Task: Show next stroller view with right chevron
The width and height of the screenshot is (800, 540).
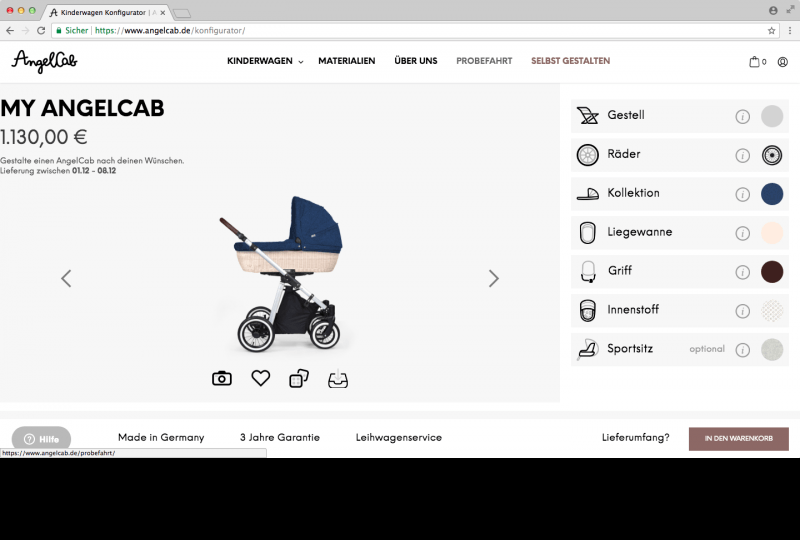Action: (x=493, y=278)
